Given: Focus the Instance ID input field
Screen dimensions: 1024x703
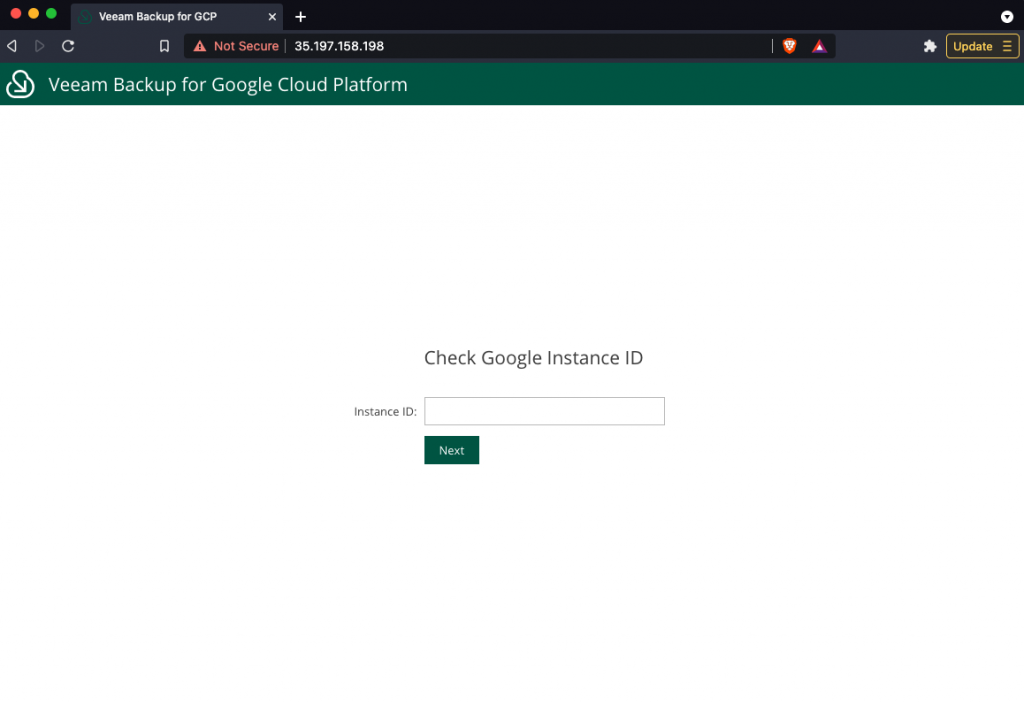Looking at the screenshot, I should (x=544, y=411).
